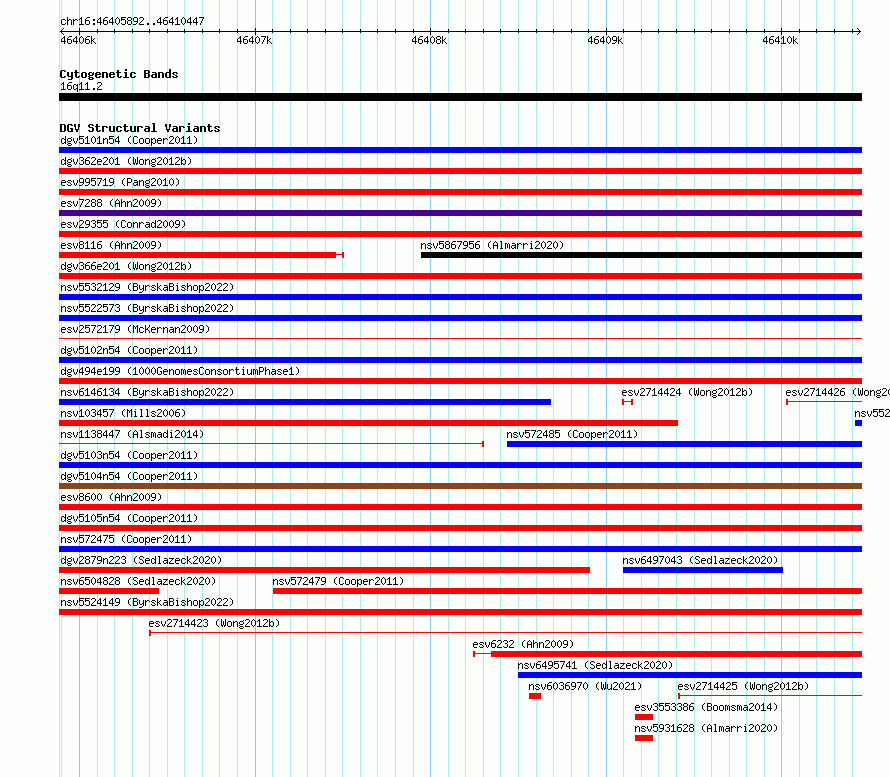Click the dgv5101n54 (Cooper2011) variant label

(129, 140)
